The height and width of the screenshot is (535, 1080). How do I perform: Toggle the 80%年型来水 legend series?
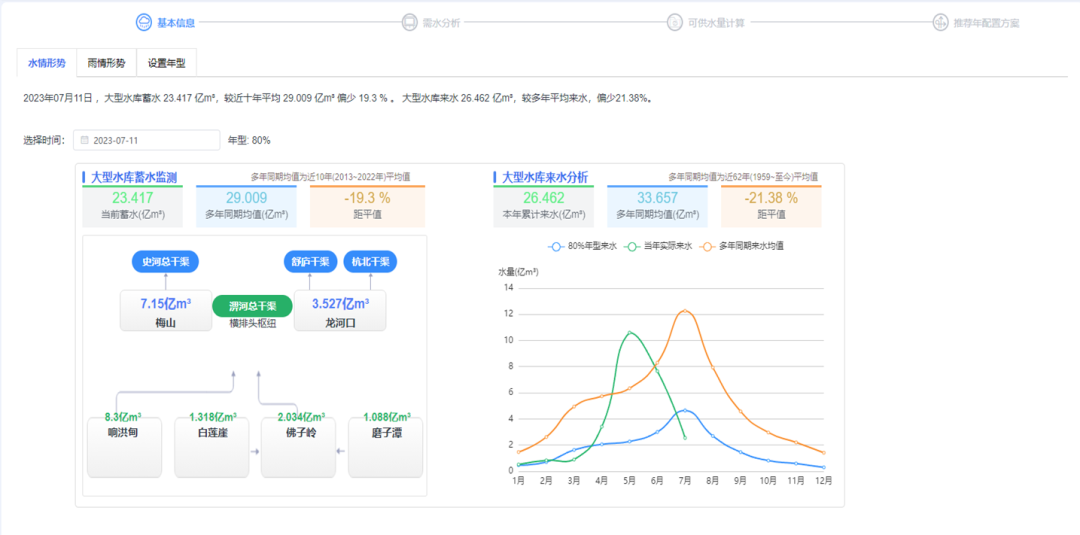point(583,246)
